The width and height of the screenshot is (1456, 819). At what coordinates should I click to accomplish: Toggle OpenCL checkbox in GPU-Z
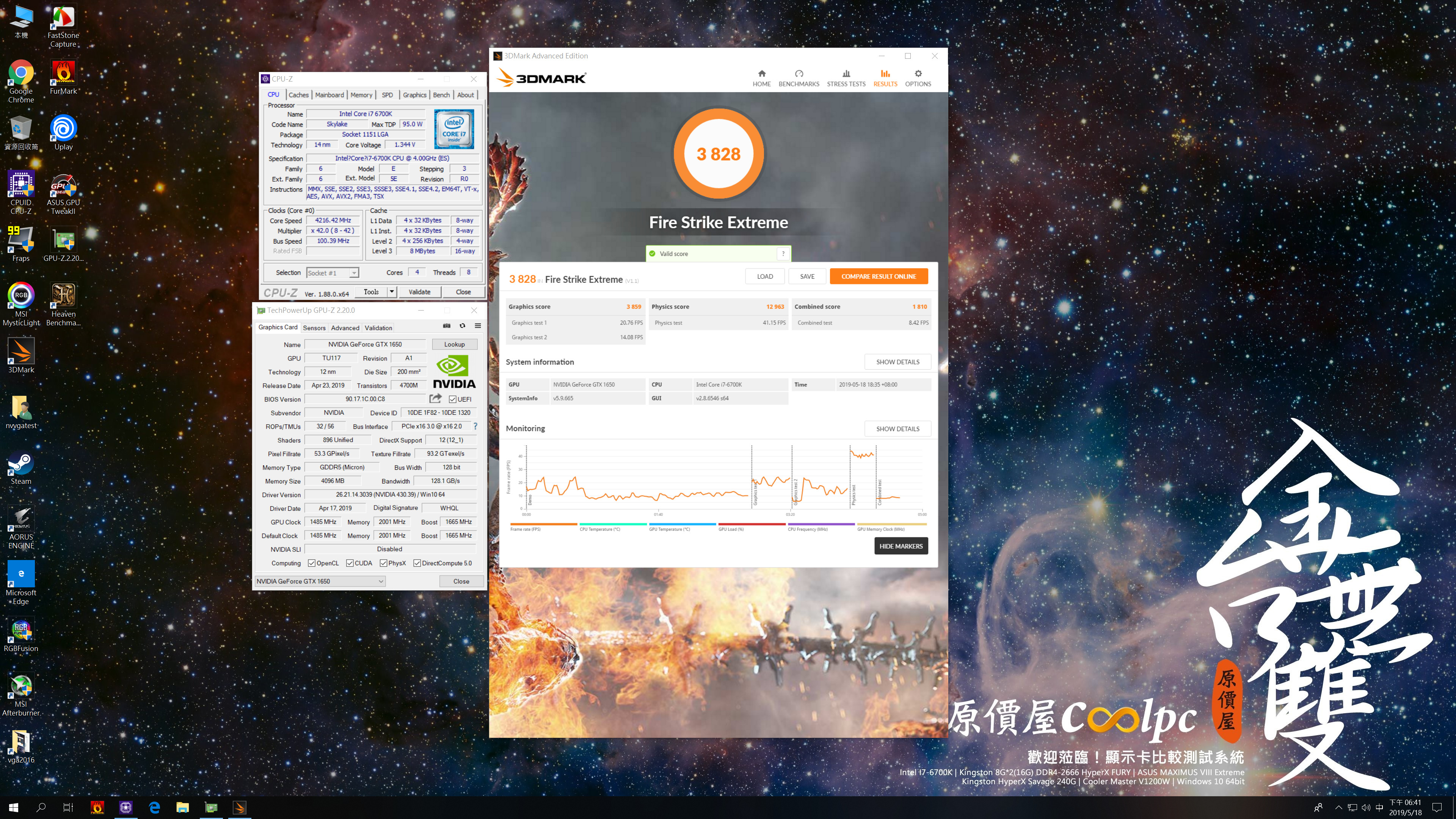click(x=311, y=563)
